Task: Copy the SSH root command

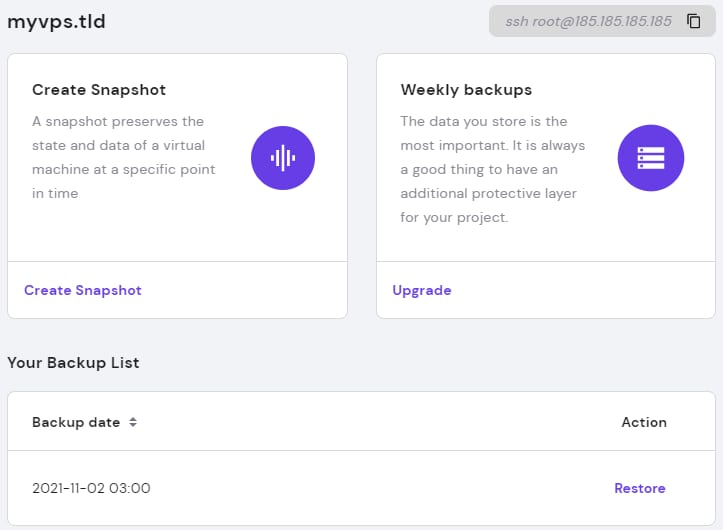Action: 694,21
